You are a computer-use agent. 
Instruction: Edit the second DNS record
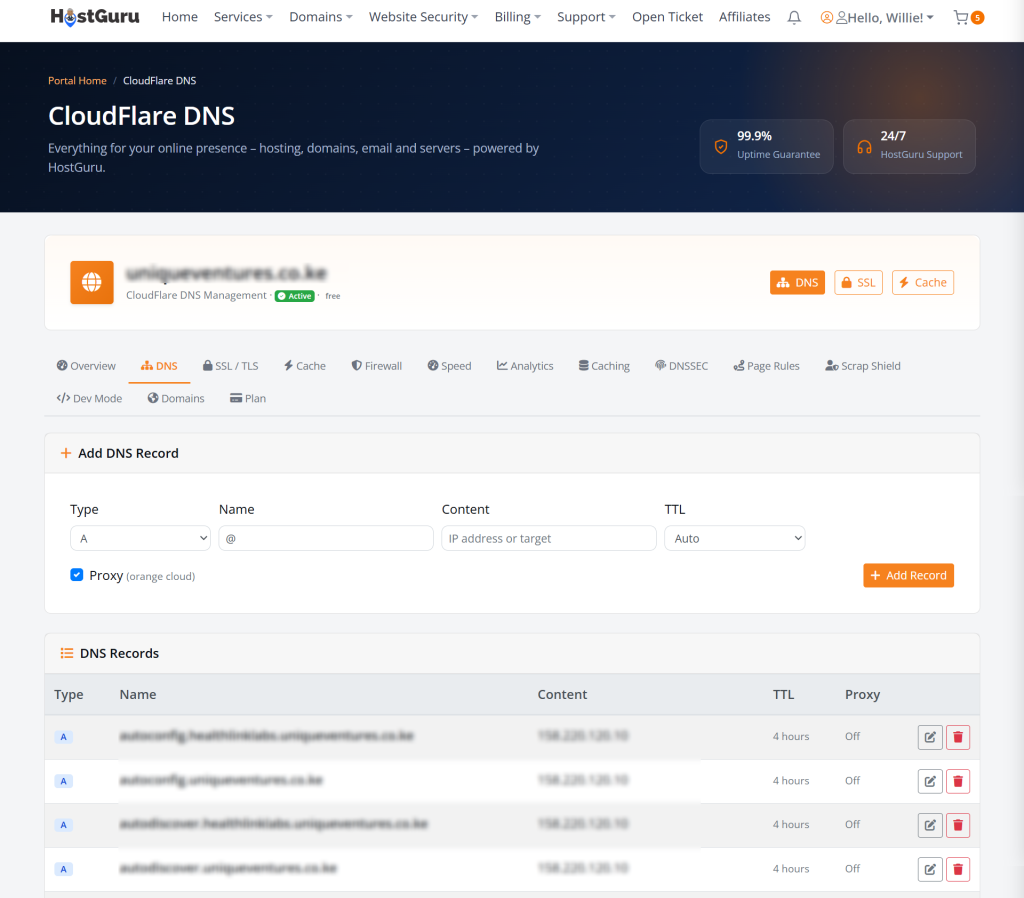point(929,781)
